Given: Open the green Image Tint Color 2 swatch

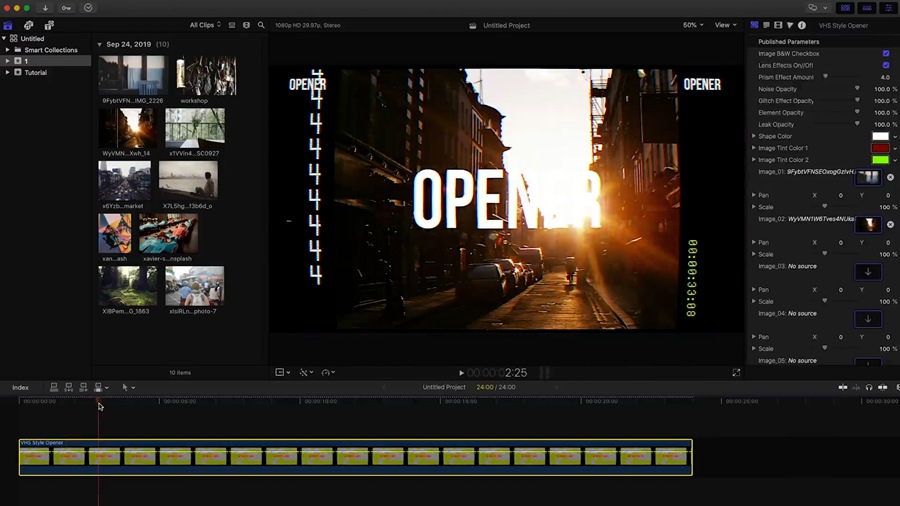Looking at the screenshot, I should coord(880,159).
